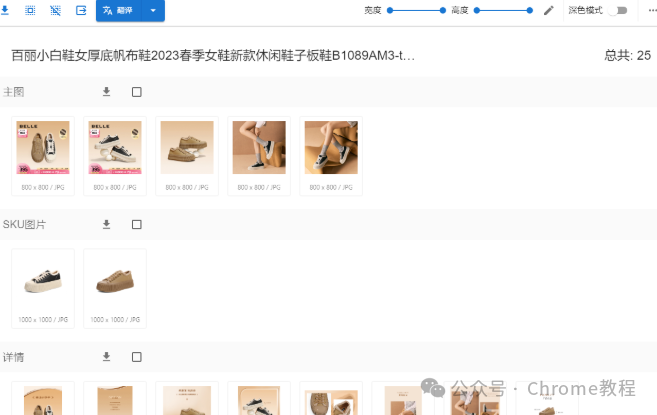Download all images in the 主图 section
The image size is (657, 415).
(x=106, y=92)
